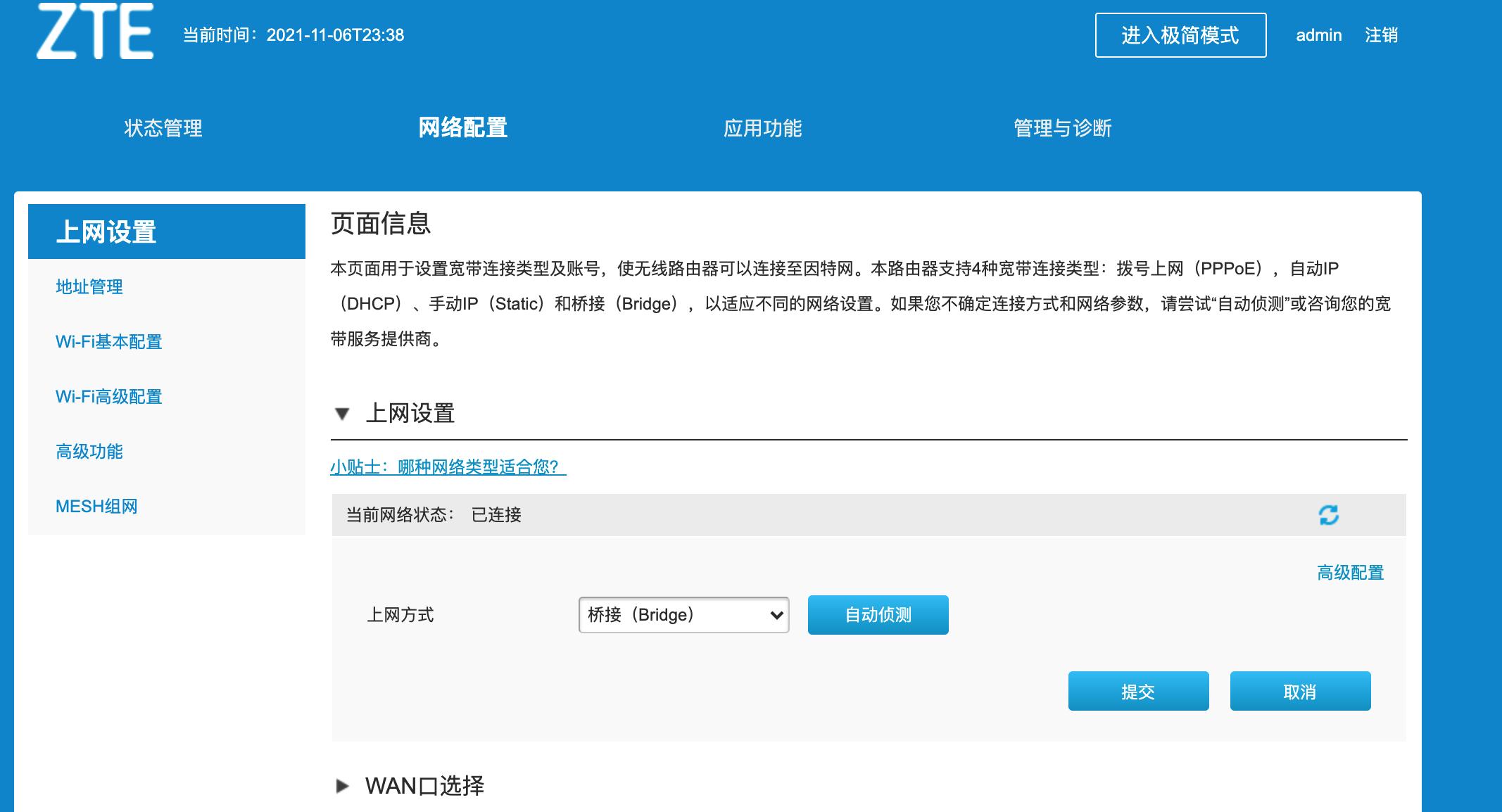Screen dimensions: 1502x812
Task: Open the 小贴士 network type tips link
Action: point(447,466)
